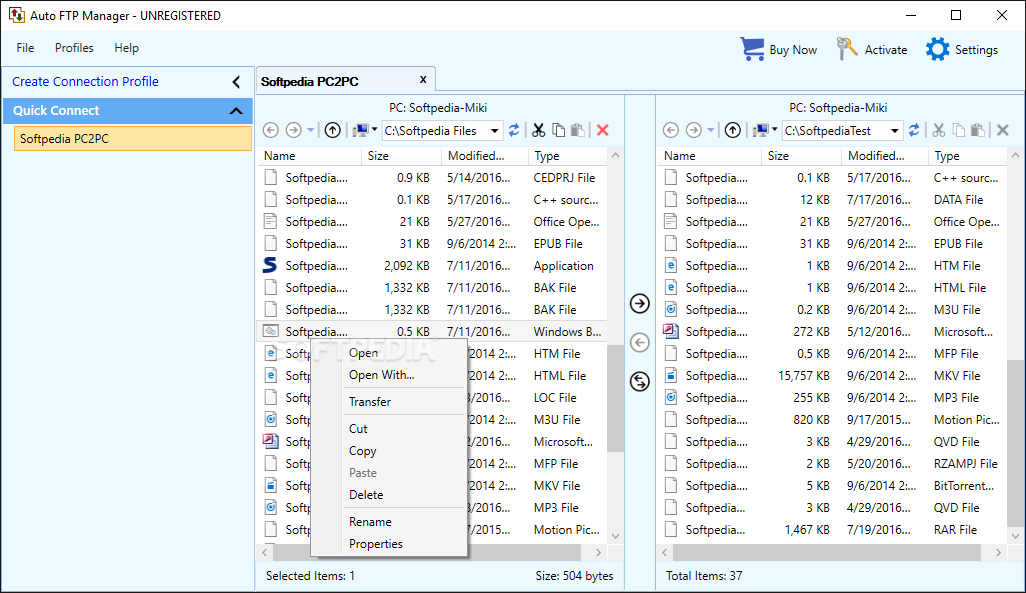
Task: Click the right pane Cut scissors icon
Action: coord(939,130)
